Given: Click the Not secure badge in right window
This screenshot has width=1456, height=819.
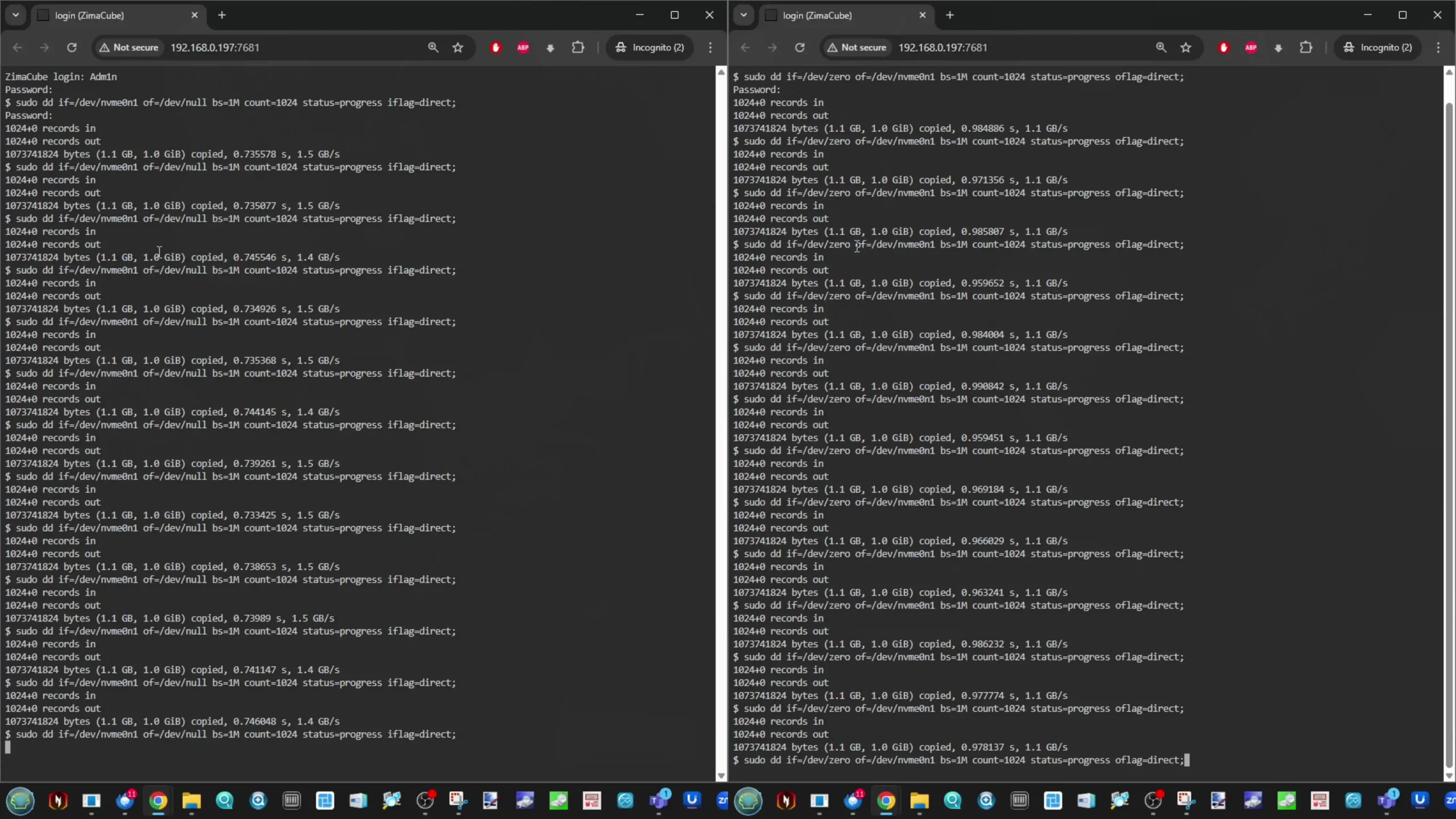Looking at the screenshot, I should pos(857,47).
